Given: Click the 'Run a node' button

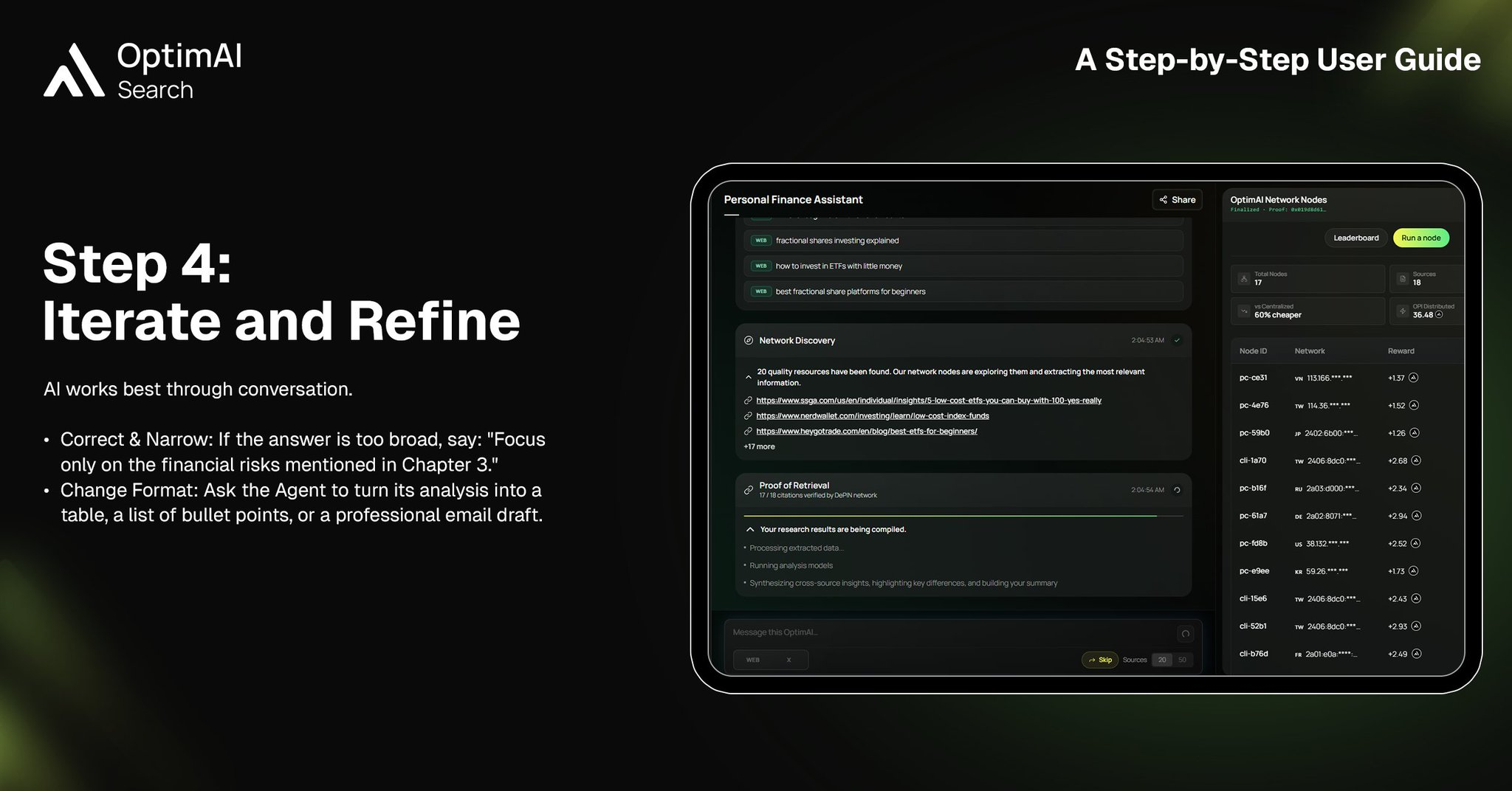Looking at the screenshot, I should tap(1420, 238).
